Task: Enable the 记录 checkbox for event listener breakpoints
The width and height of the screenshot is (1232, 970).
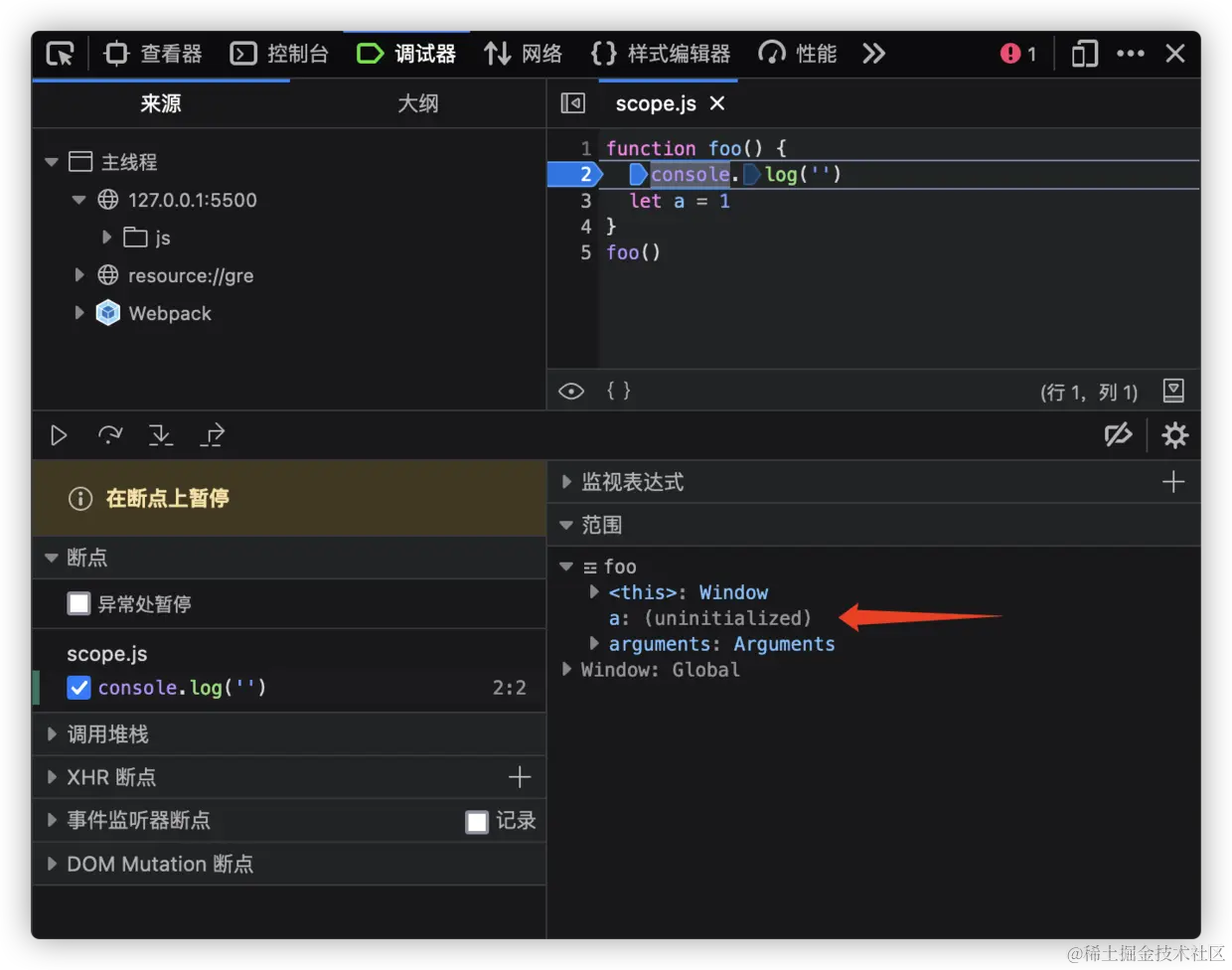Action: pos(475,821)
